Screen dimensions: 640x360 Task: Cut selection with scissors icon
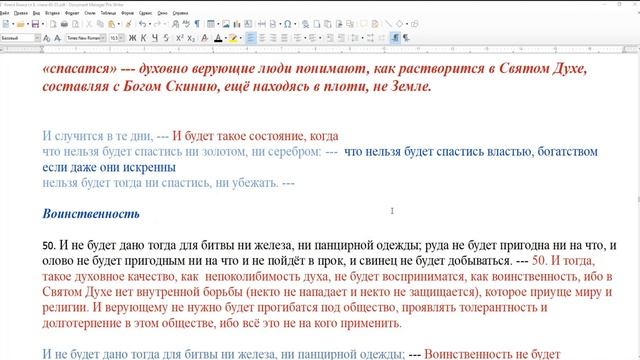(89, 24)
